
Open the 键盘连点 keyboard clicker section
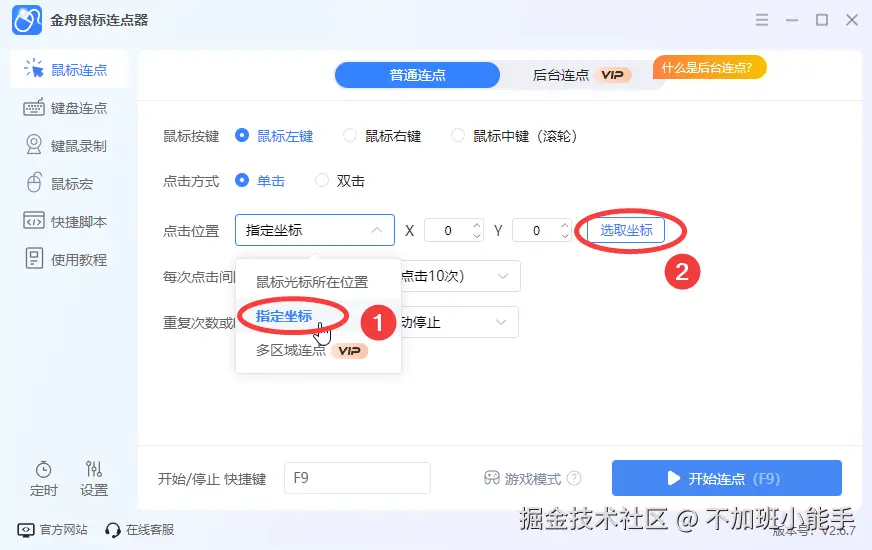pos(65,108)
